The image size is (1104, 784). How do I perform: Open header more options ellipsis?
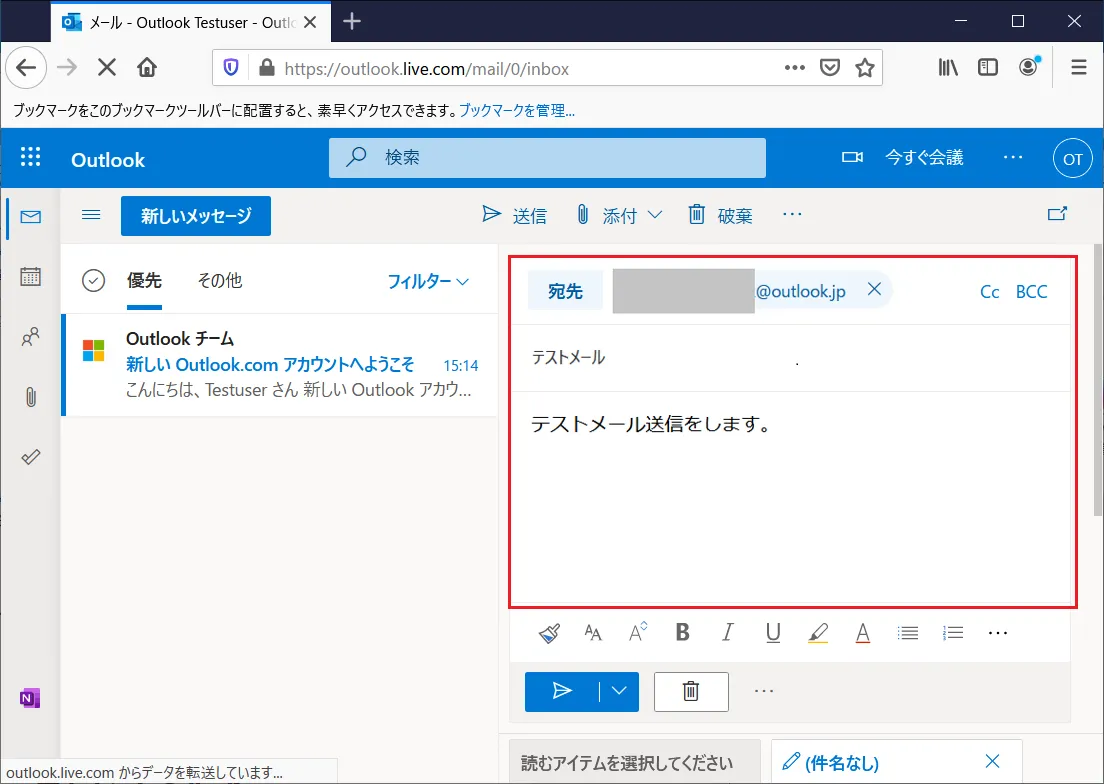(1012, 157)
